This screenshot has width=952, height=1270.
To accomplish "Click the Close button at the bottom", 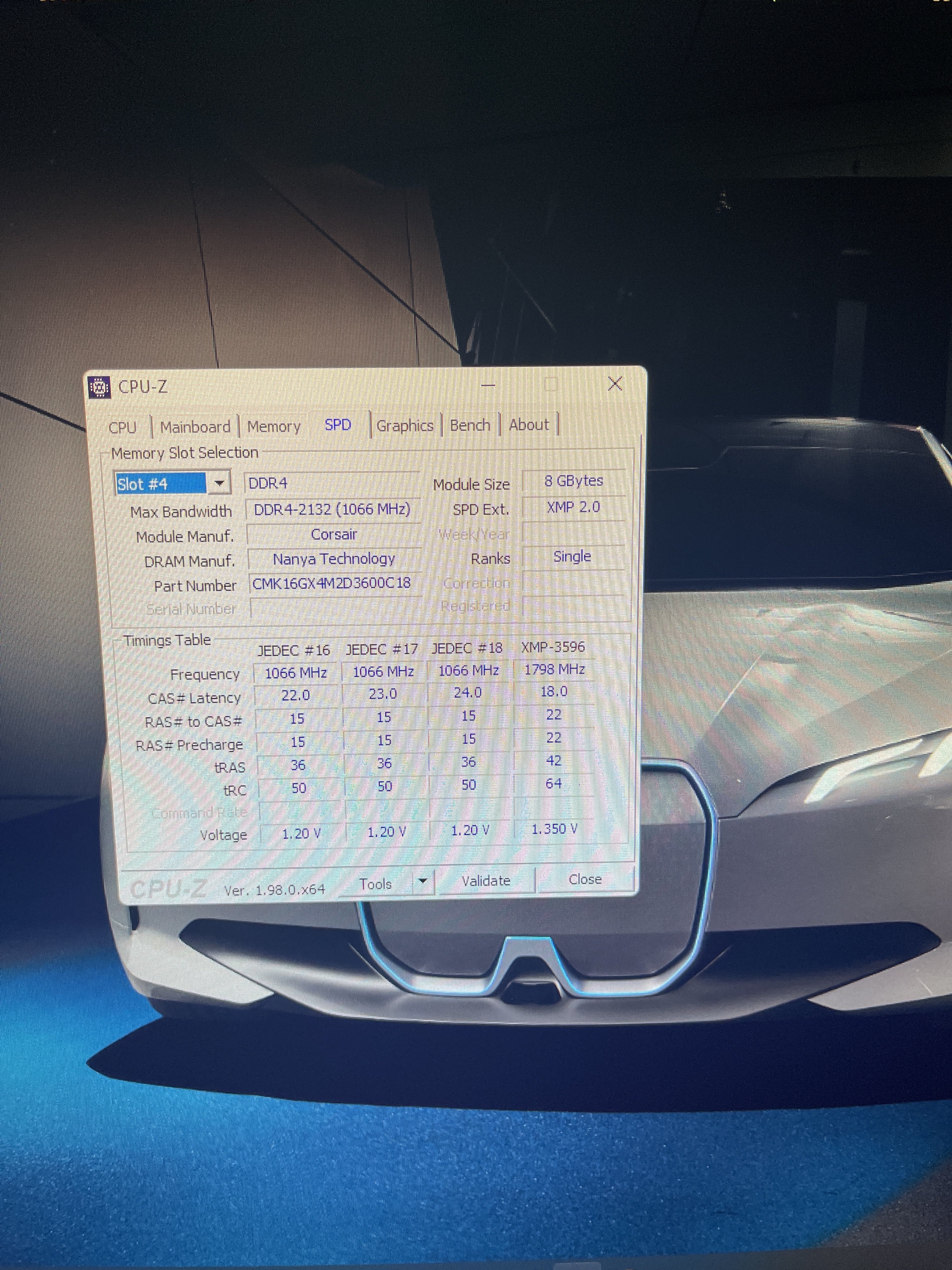I will [x=585, y=880].
